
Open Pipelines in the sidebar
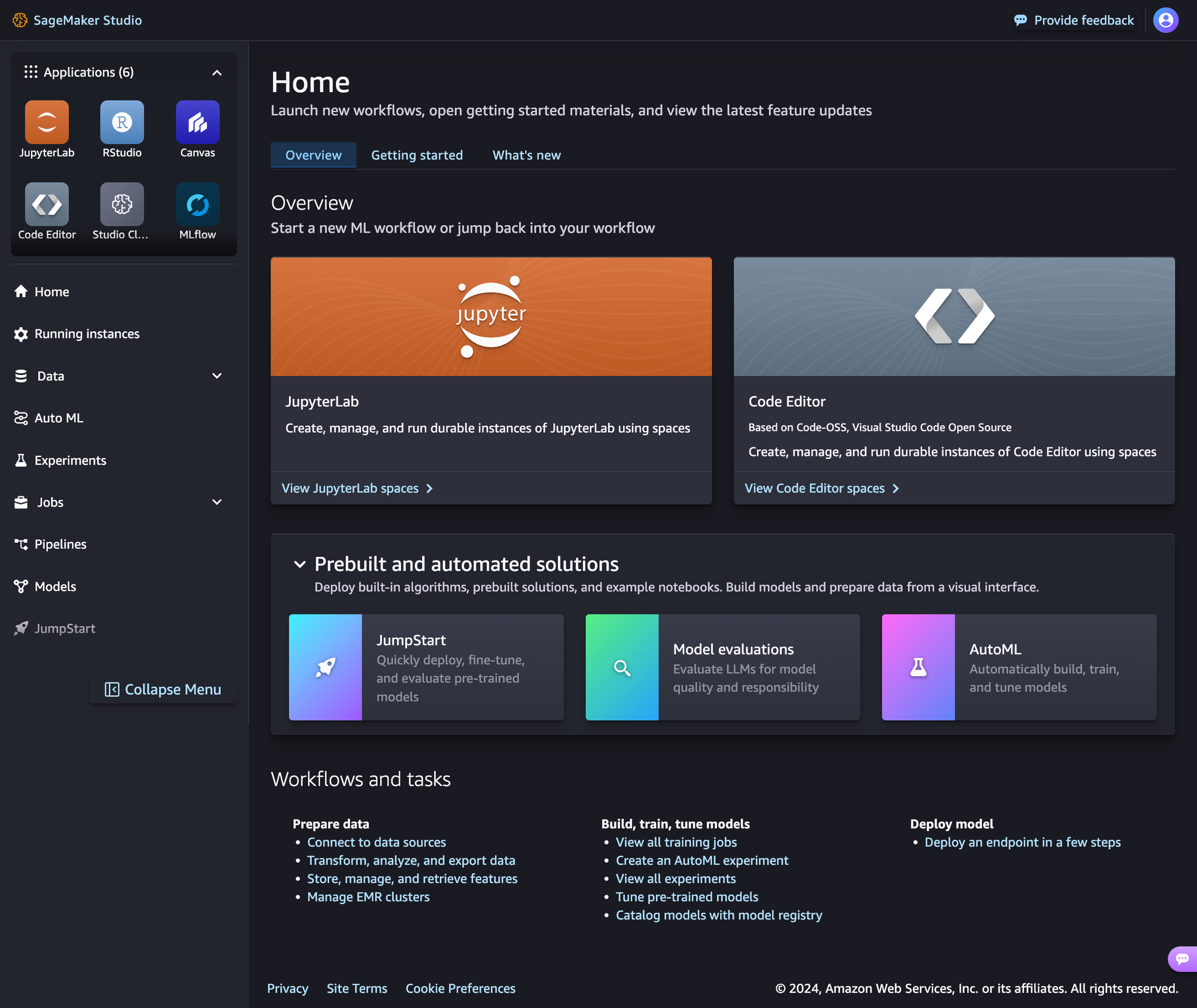[60, 544]
